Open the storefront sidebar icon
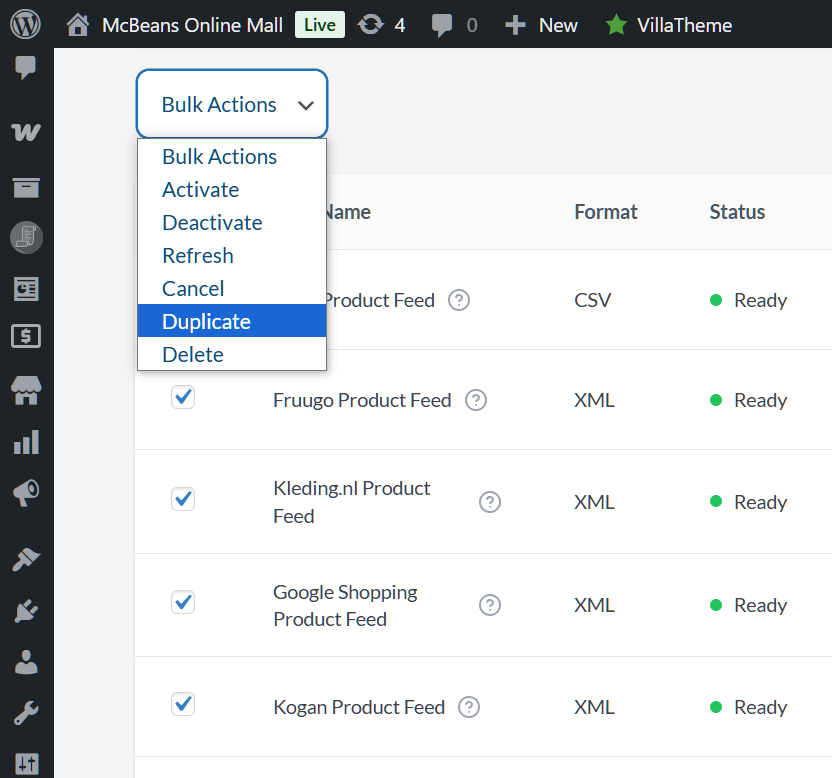Viewport: 832px width, 778px height. [x=26, y=391]
